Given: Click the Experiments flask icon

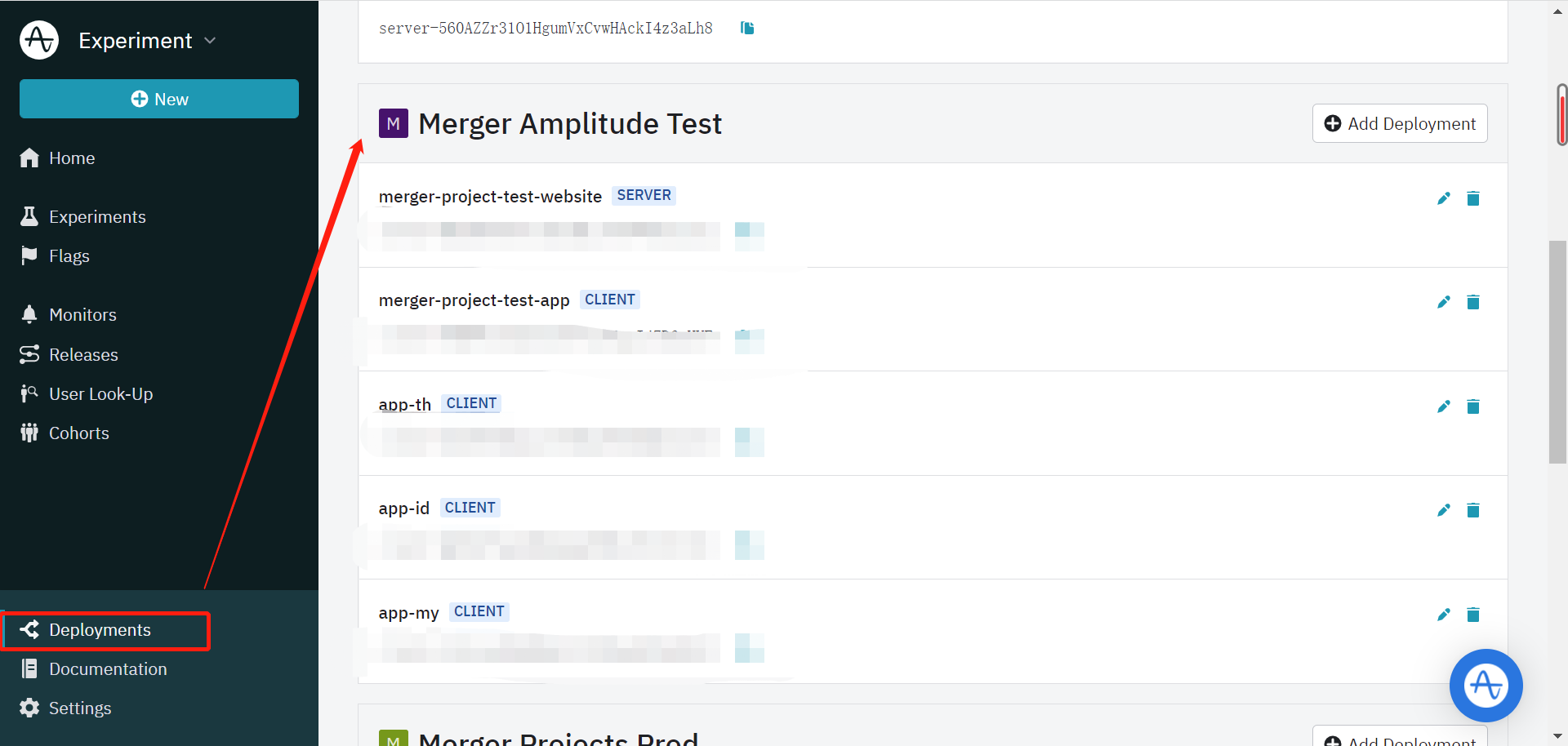Looking at the screenshot, I should (x=29, y=216).
